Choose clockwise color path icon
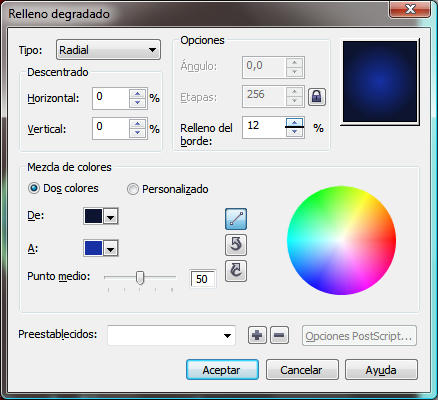Screen dimensions: 438x400 (236, 271)
